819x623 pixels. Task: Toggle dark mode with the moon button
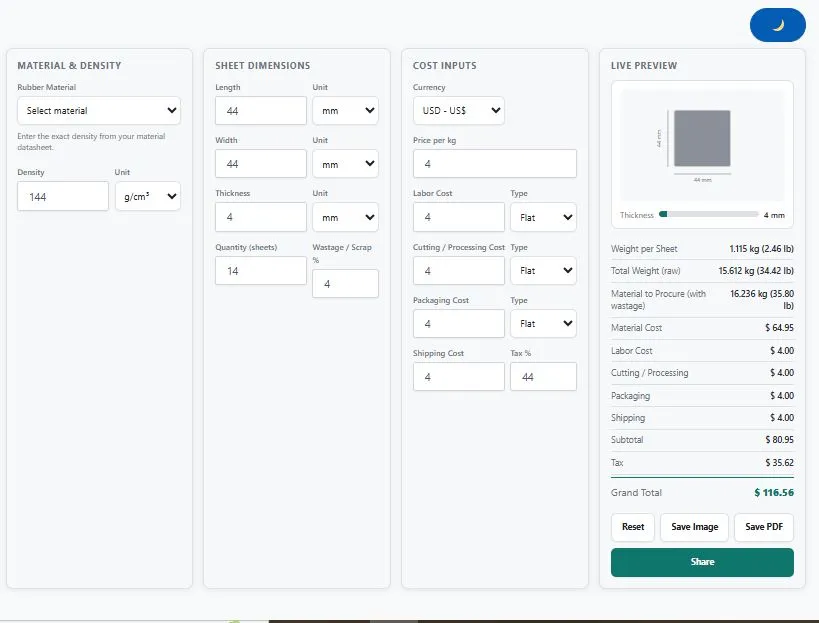pos(777,25)
